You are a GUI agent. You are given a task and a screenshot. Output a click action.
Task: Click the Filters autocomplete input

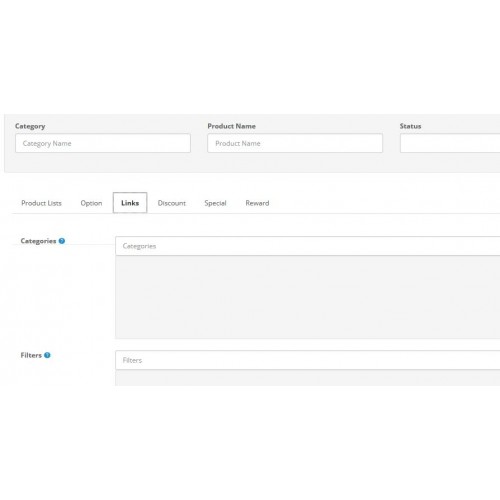coord(308,360)
